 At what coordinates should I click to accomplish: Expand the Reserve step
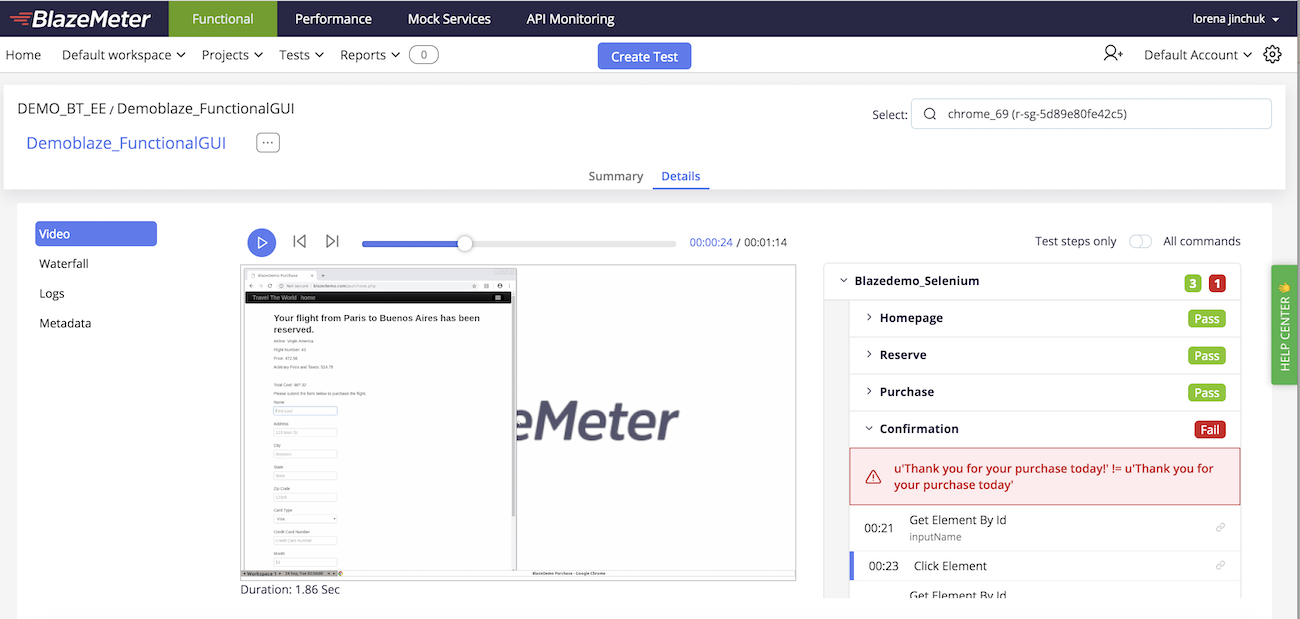pyautogui.click(x=868, y=355)
